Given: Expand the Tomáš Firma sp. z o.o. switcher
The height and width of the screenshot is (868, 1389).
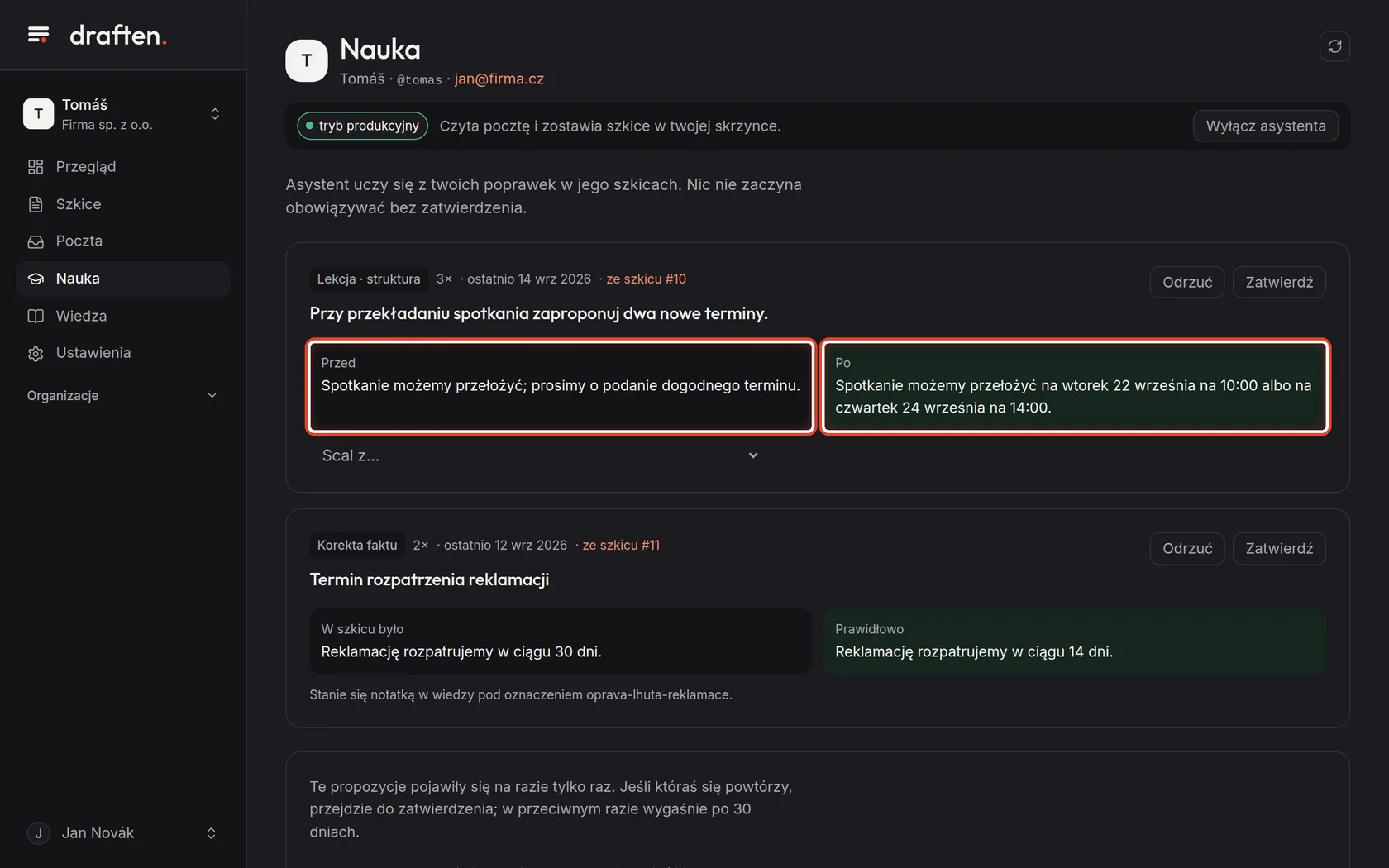Looking at the screenshot, I should point(122,114).
